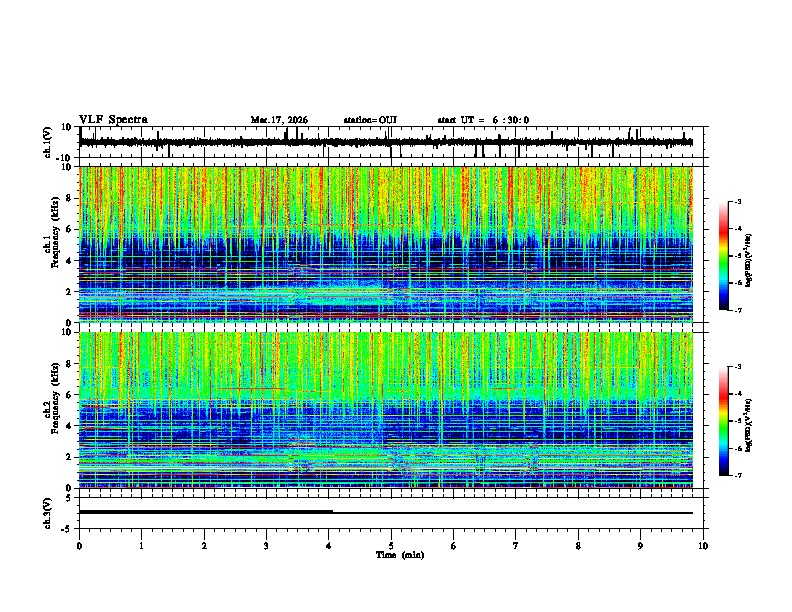The height and width of the screenshot is (612, 792).
Task: Click the "-3" label on the ch.2 colorbar
Action: pos(737,367)
